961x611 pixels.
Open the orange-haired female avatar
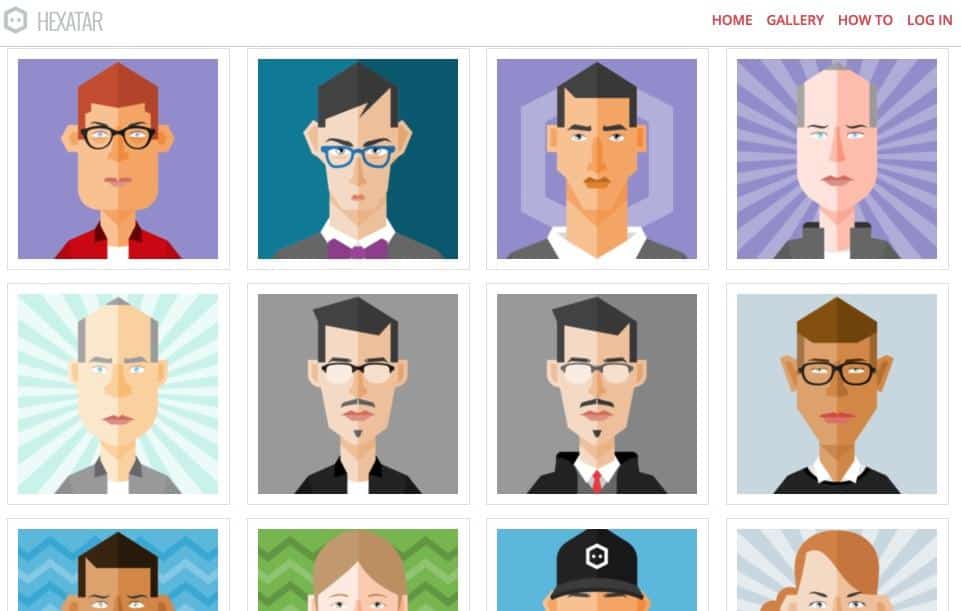coord(837,570)
